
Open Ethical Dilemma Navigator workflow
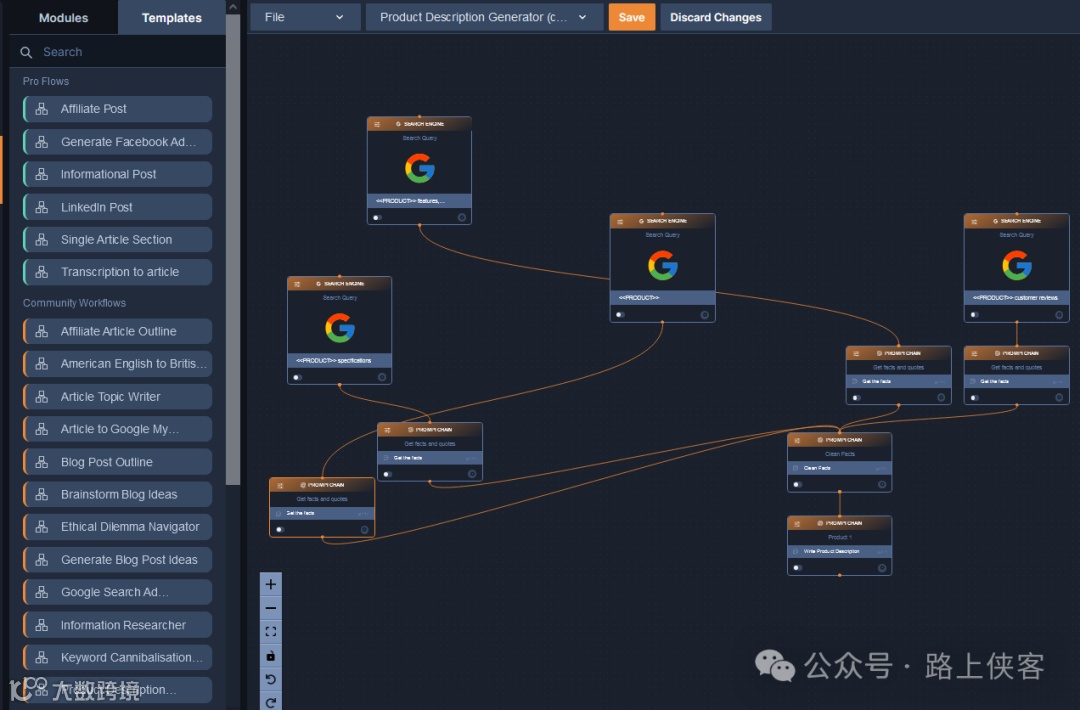coord(117,527)
